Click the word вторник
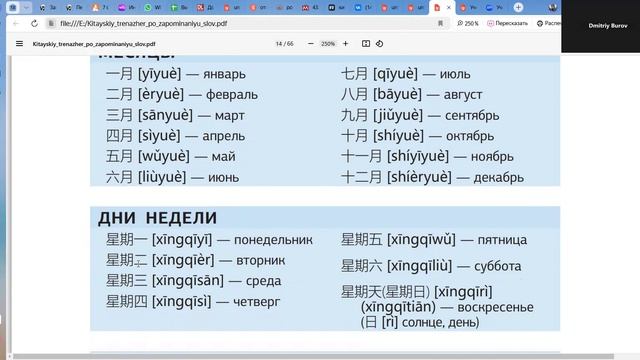The height and width of the screenshot is (360, 640). click(x=260, y=260)
